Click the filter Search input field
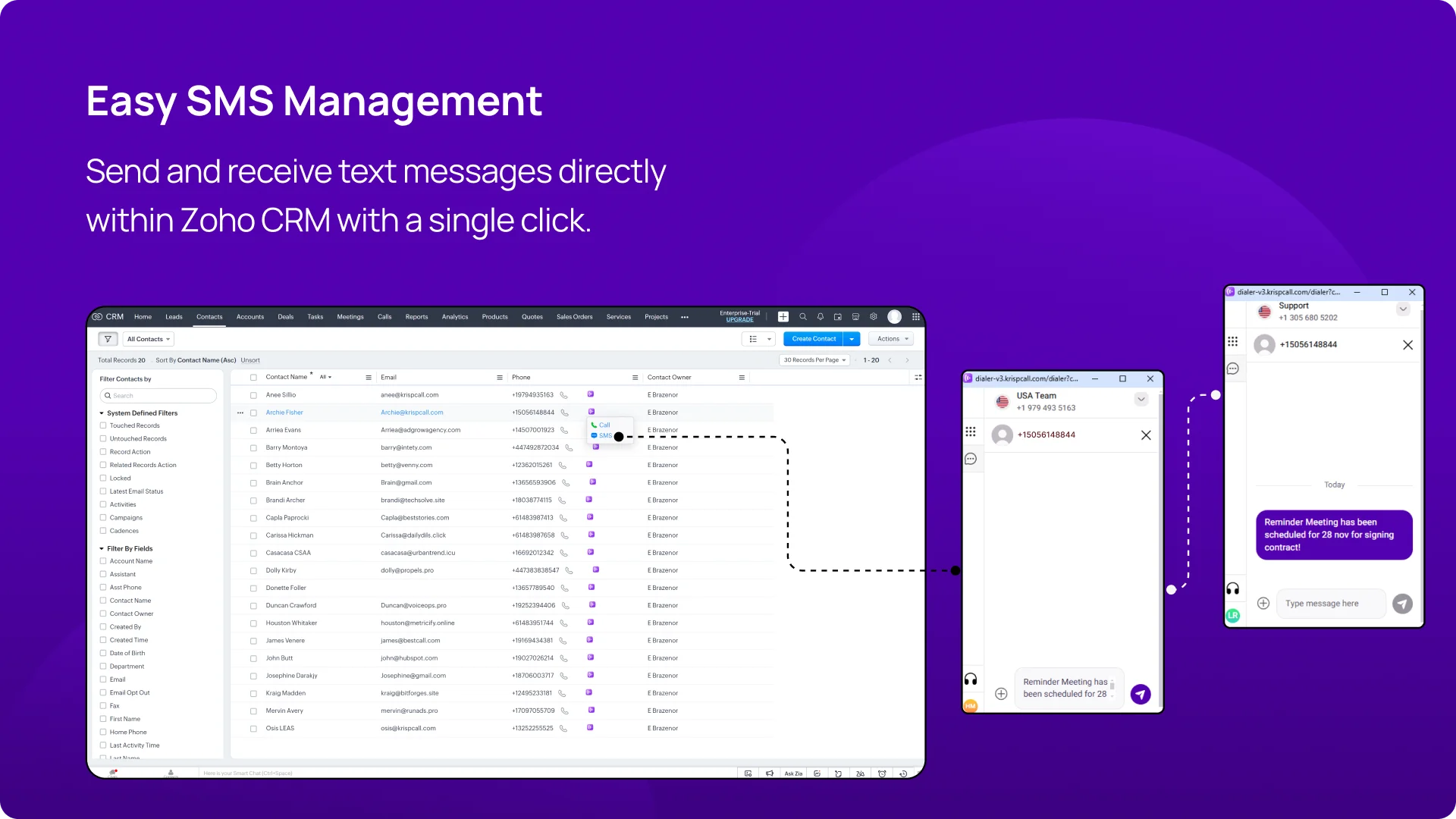 tap(158, 396)
